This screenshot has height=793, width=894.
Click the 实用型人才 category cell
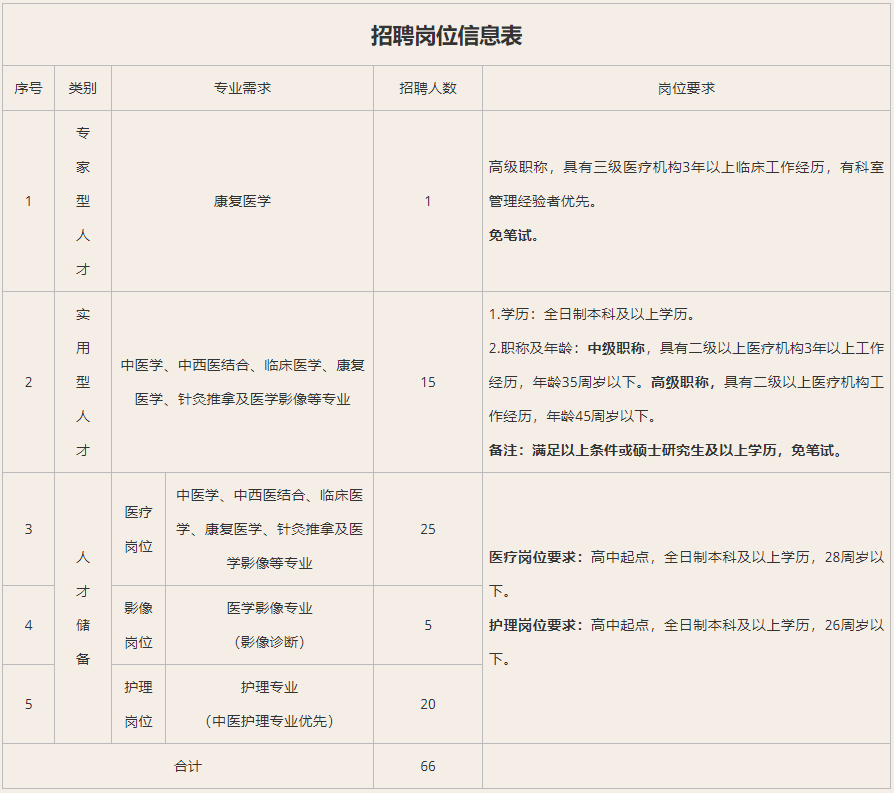pos(83,382)
